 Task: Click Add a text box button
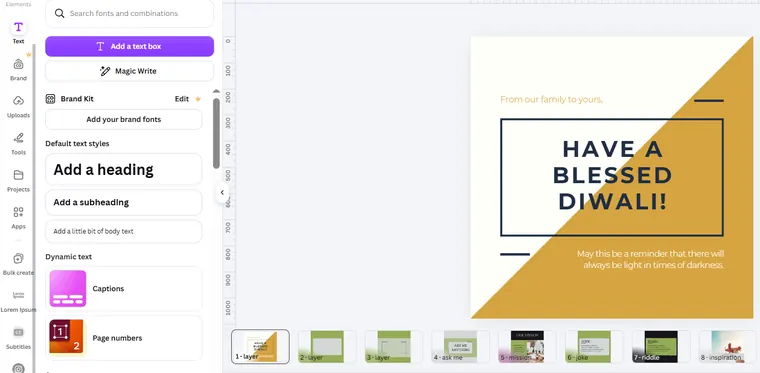point(129,47)
